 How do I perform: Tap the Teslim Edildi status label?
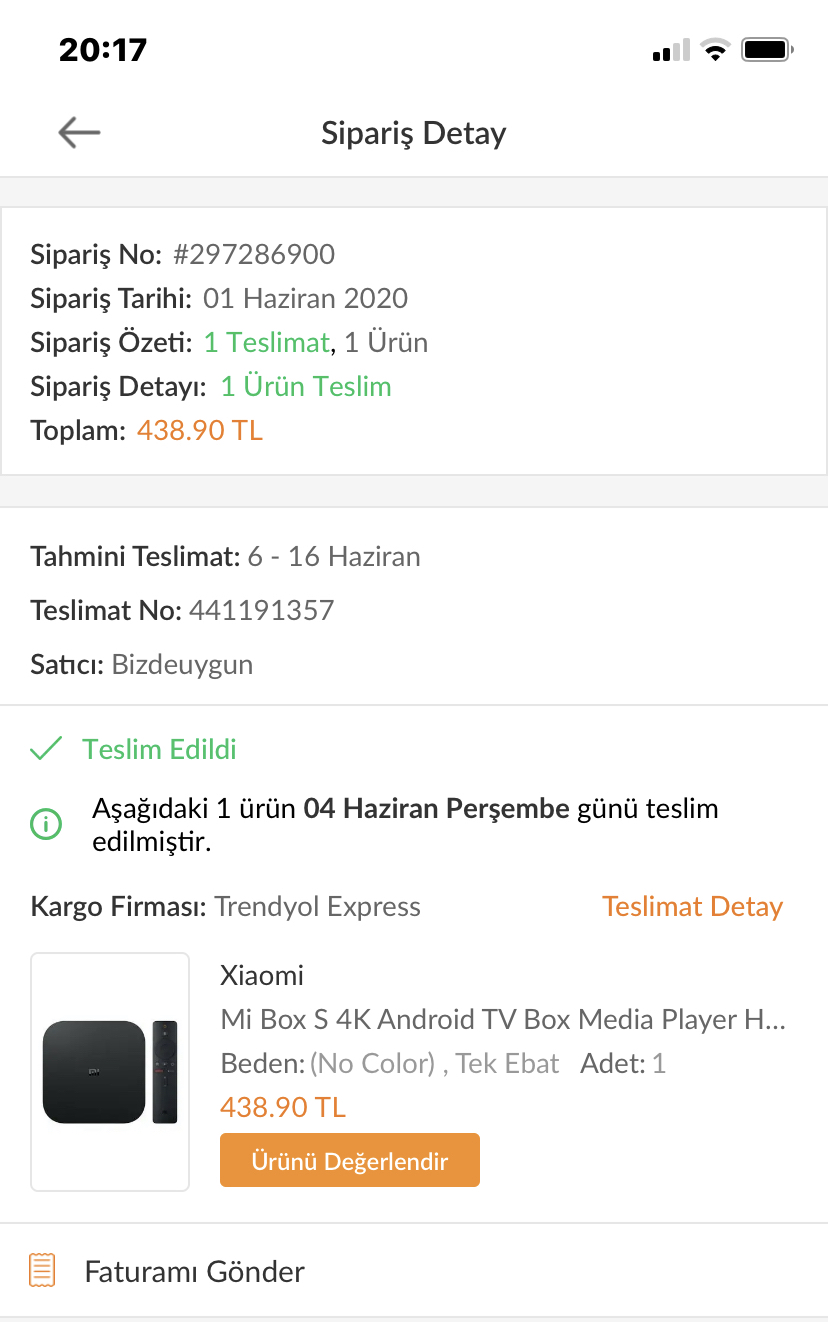pos(160,750)
